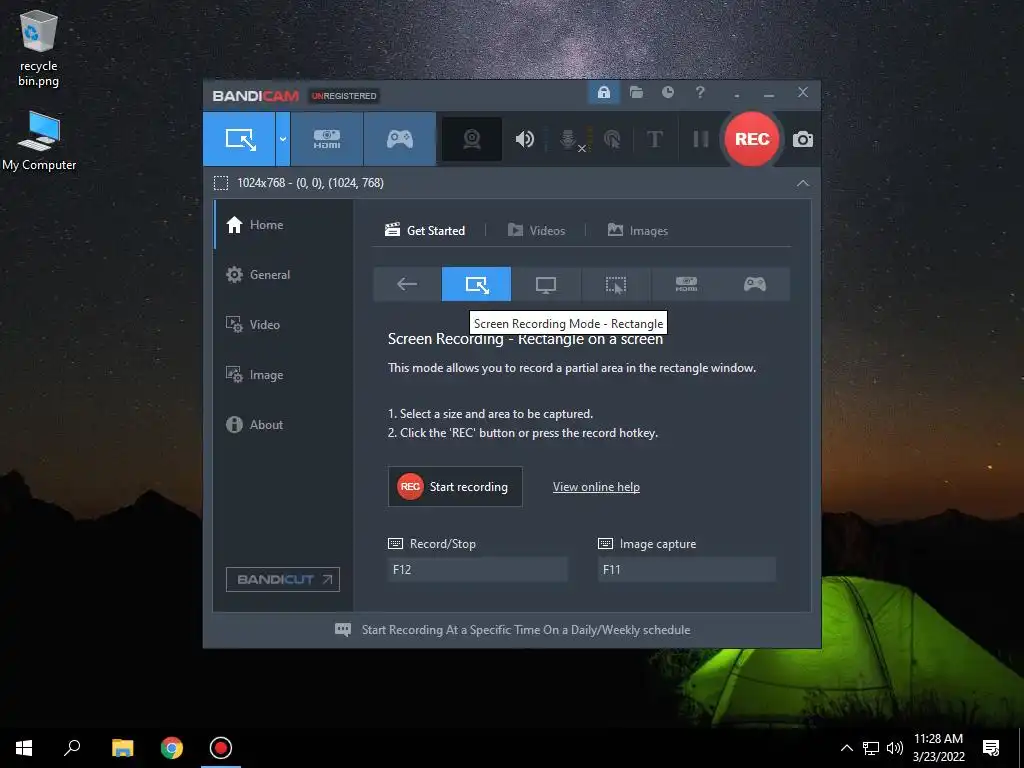Click the pause recording icon
Screen dimensions: 1024x768
(x=700, y=139)
